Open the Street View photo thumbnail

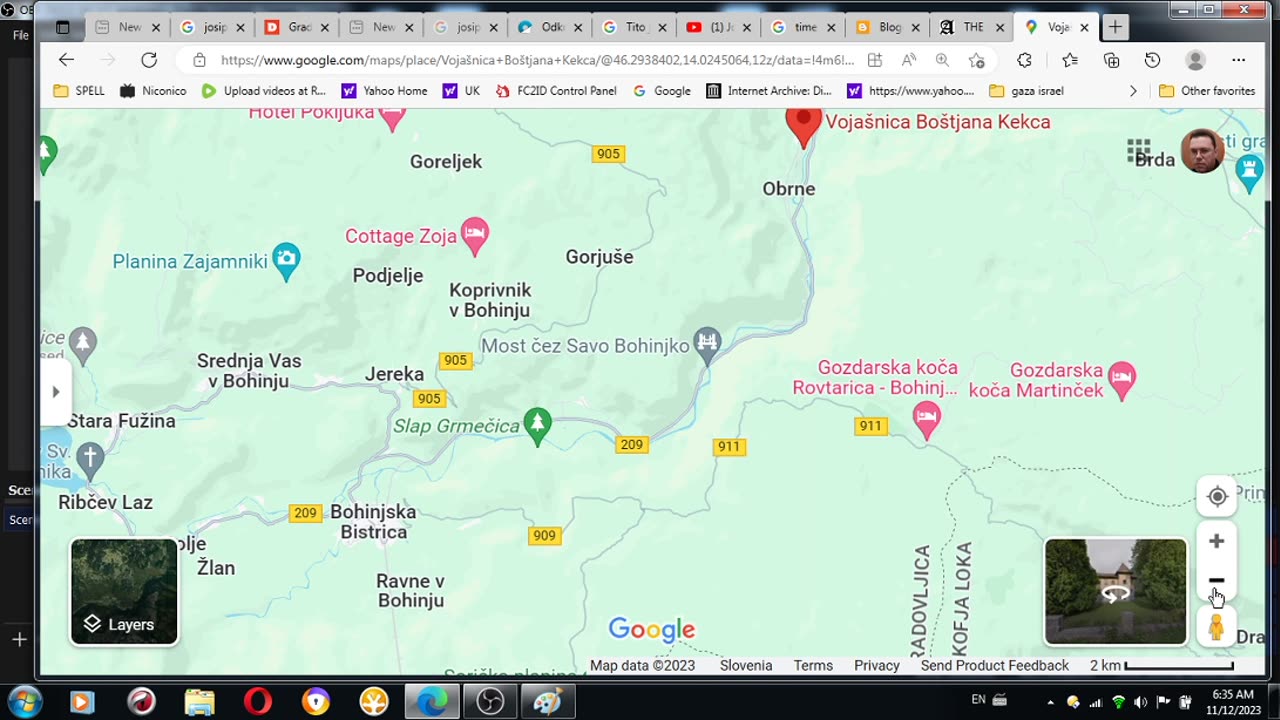(x=1116, y=592)
